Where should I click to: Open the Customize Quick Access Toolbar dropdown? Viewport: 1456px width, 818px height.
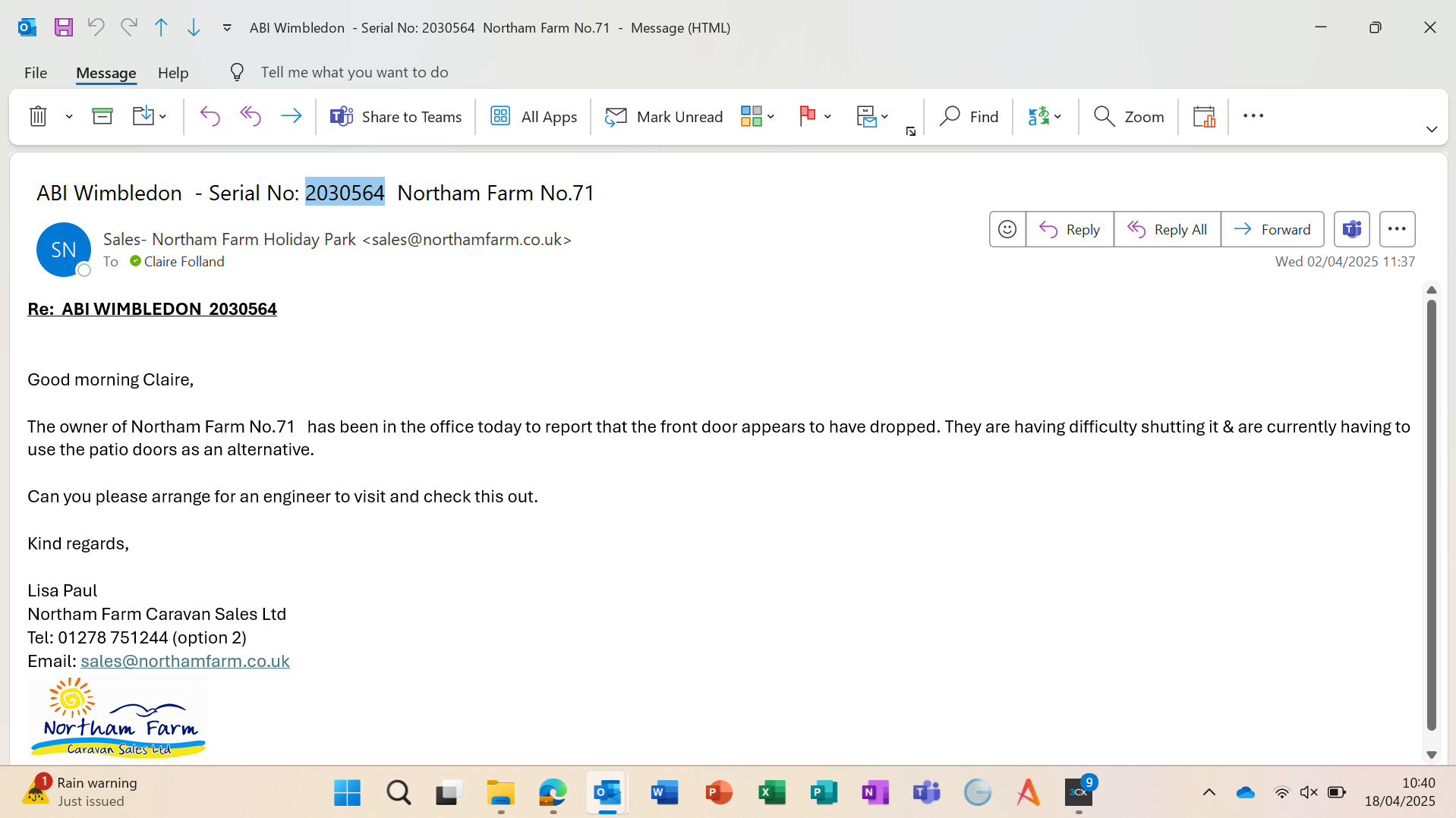(x=227, y=28)
